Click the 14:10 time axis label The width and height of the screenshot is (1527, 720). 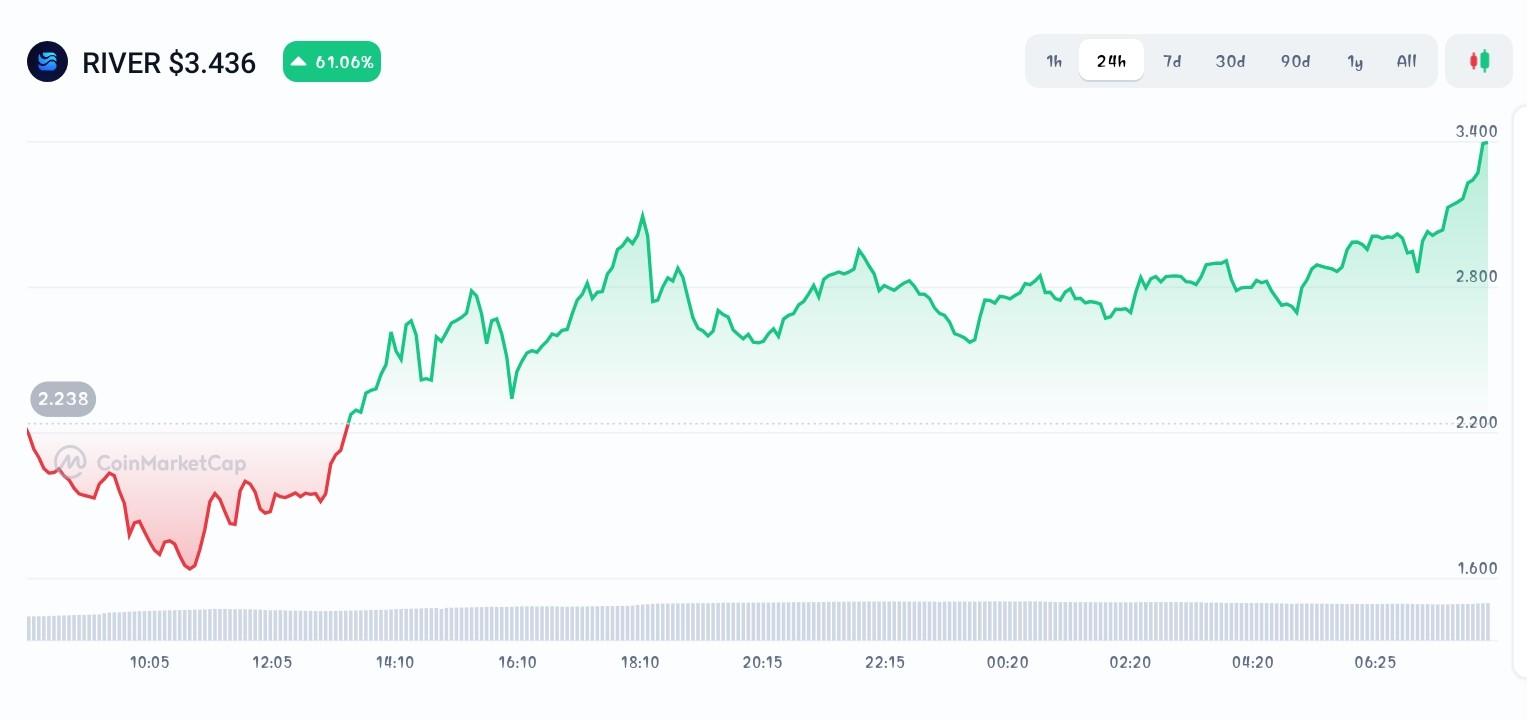pyautogui.click(x=395, y=662)
